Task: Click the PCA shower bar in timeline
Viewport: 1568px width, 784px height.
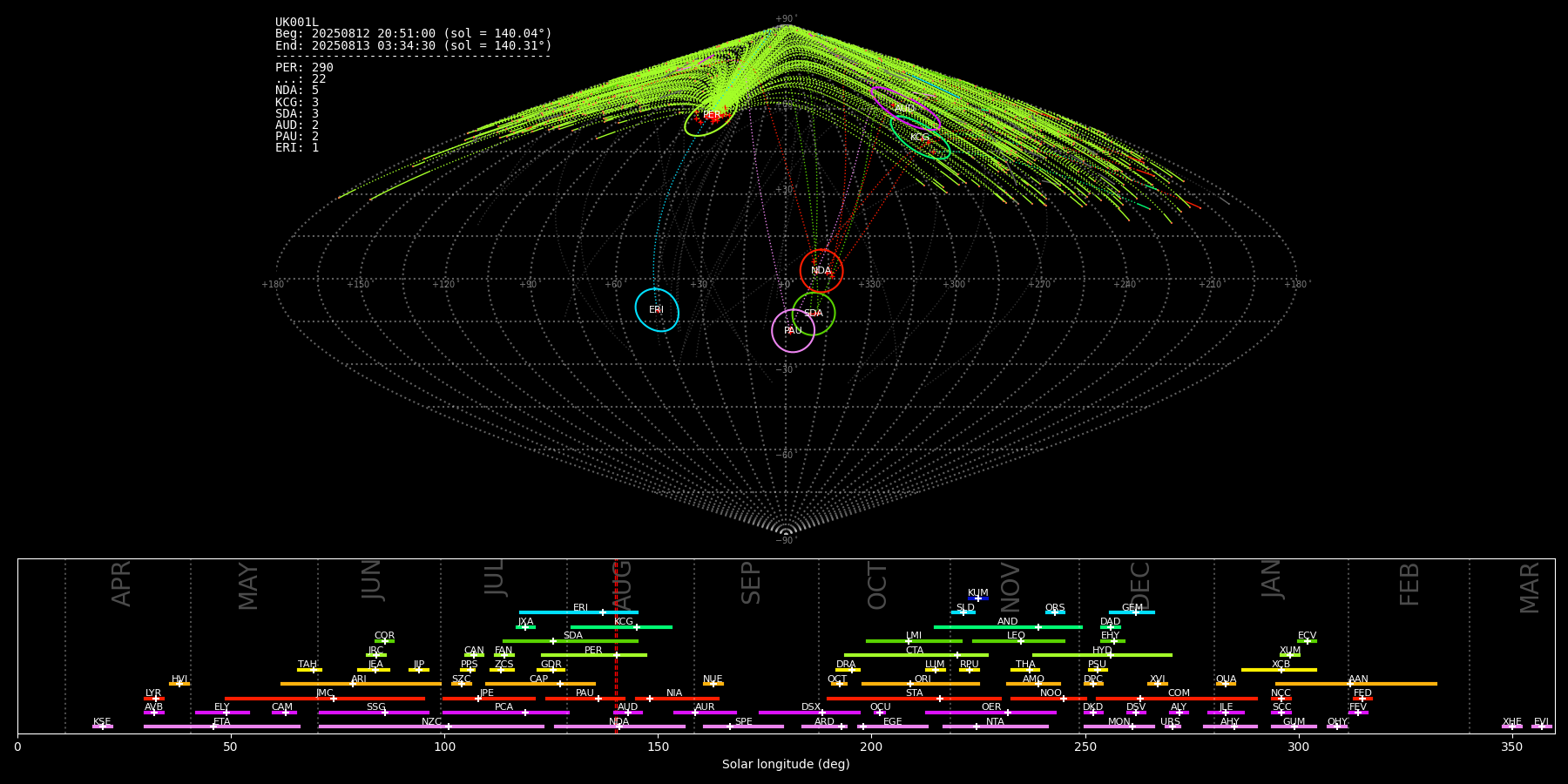Action: pyautogui.click(x=505, y=713)
